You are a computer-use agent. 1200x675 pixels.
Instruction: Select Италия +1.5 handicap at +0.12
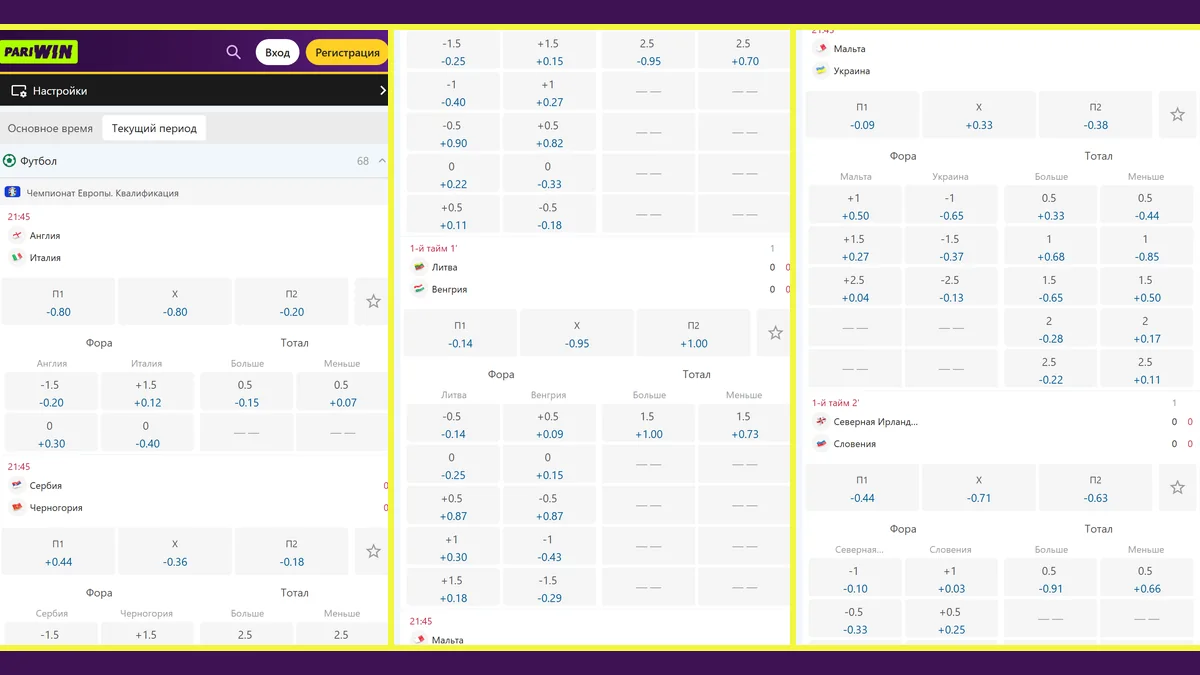(x=147, y=394)
